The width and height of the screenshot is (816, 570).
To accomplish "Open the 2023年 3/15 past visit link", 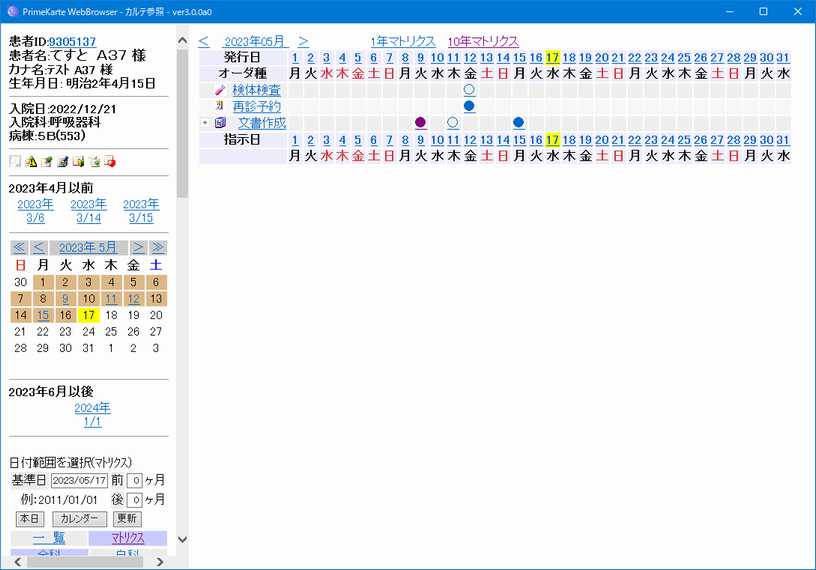I will pyautogui.click(x=141, y=211).
